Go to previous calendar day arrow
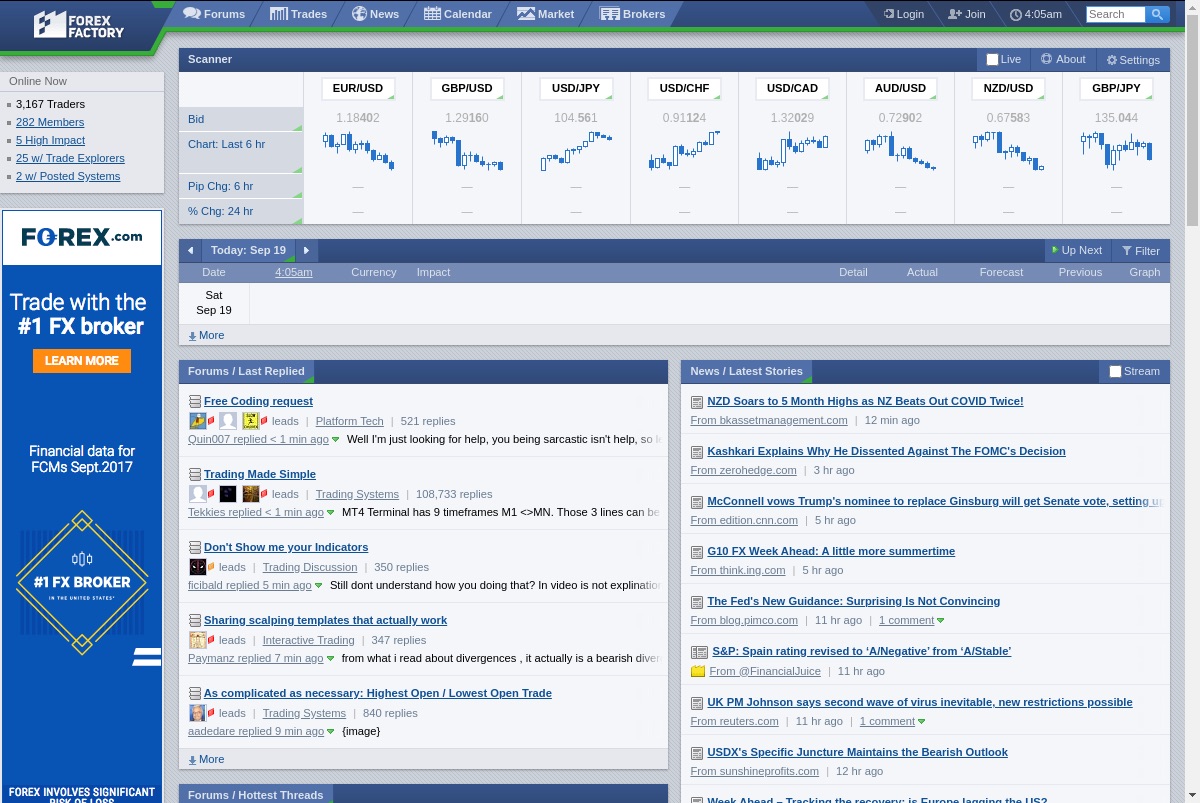This screenshot has height=803, width=1200. [x=190, y=250]
